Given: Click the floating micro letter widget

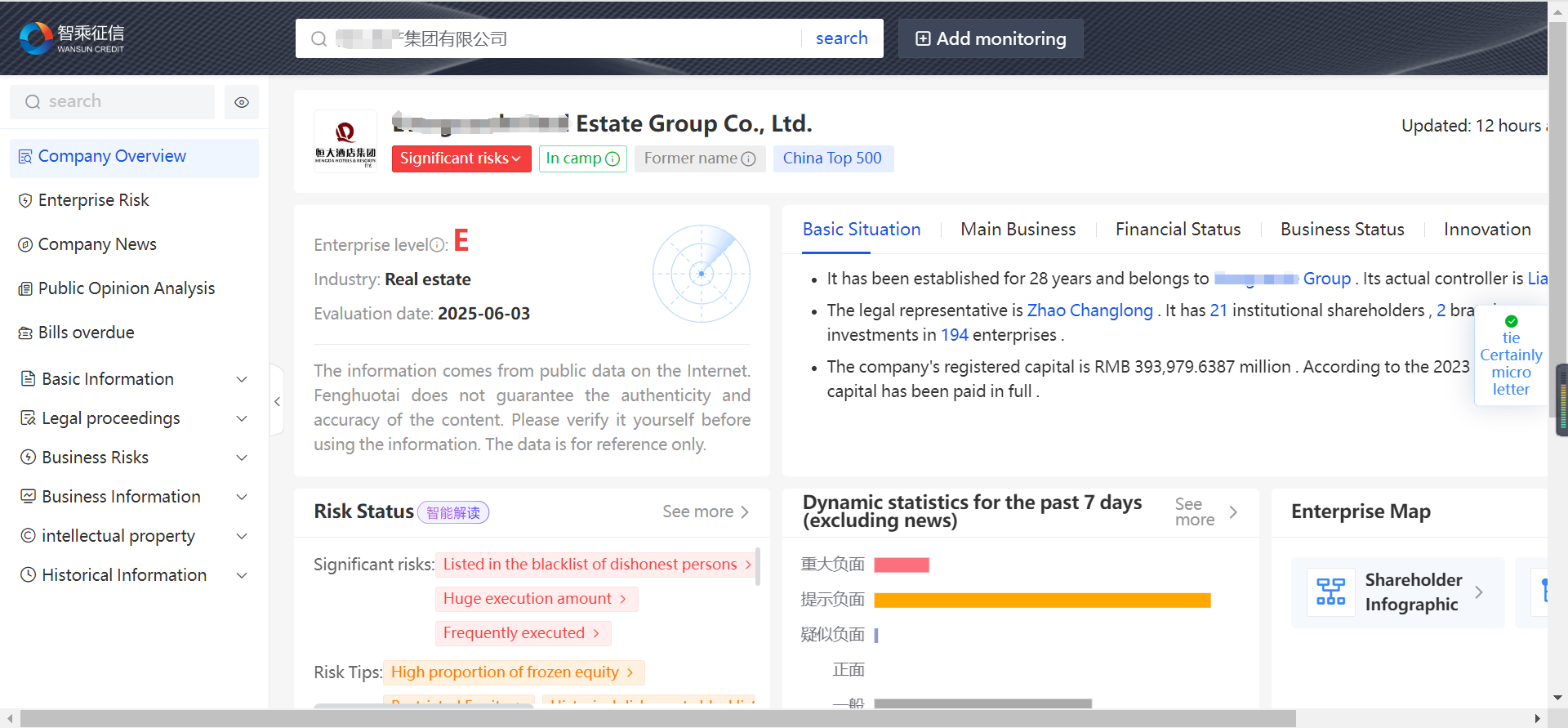Looking at the screenshot, I should 1511,355.
